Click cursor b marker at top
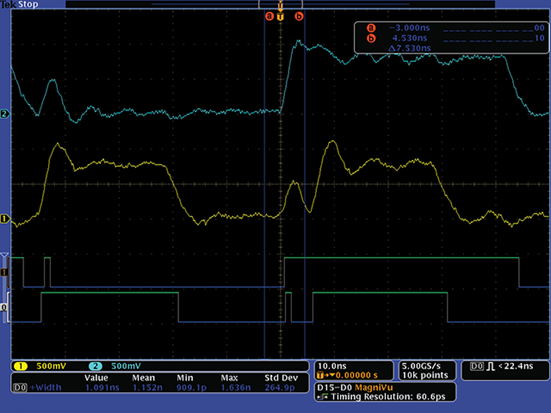 (299, 16)
